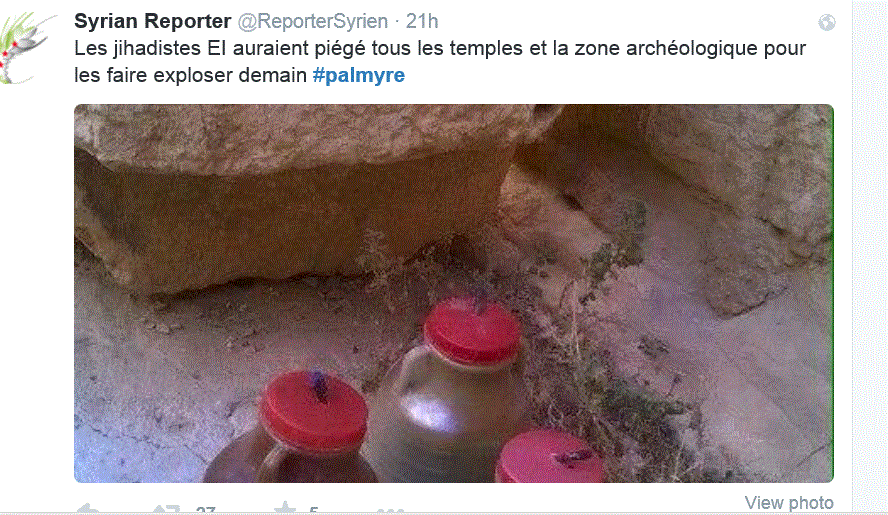
Task: Click the middle jar's red lid in the photo
Action: (x=473, y=330)
